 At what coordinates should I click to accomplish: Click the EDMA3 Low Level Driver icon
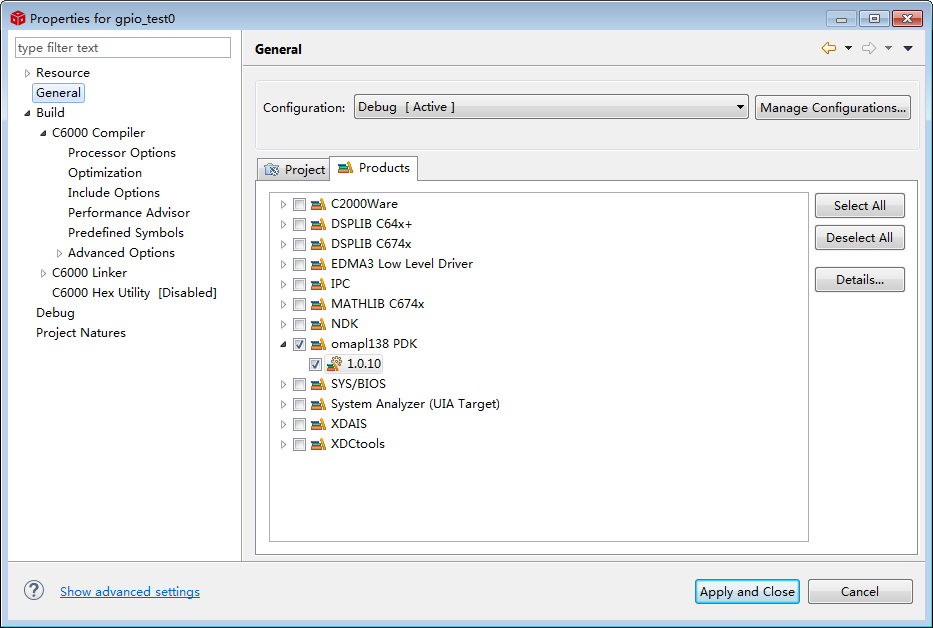pos(318,264)
